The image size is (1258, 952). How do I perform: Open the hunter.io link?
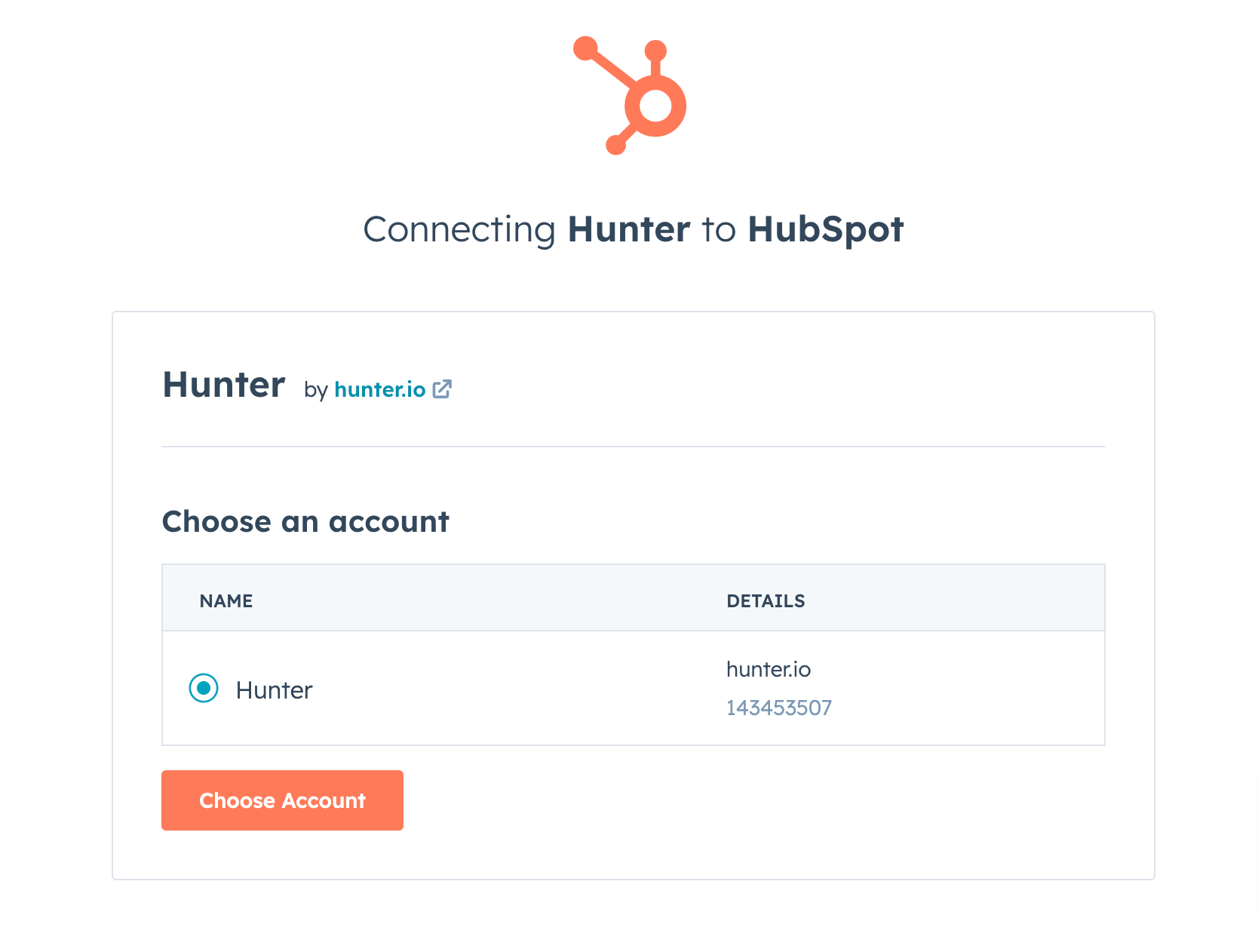pos(380,390)
